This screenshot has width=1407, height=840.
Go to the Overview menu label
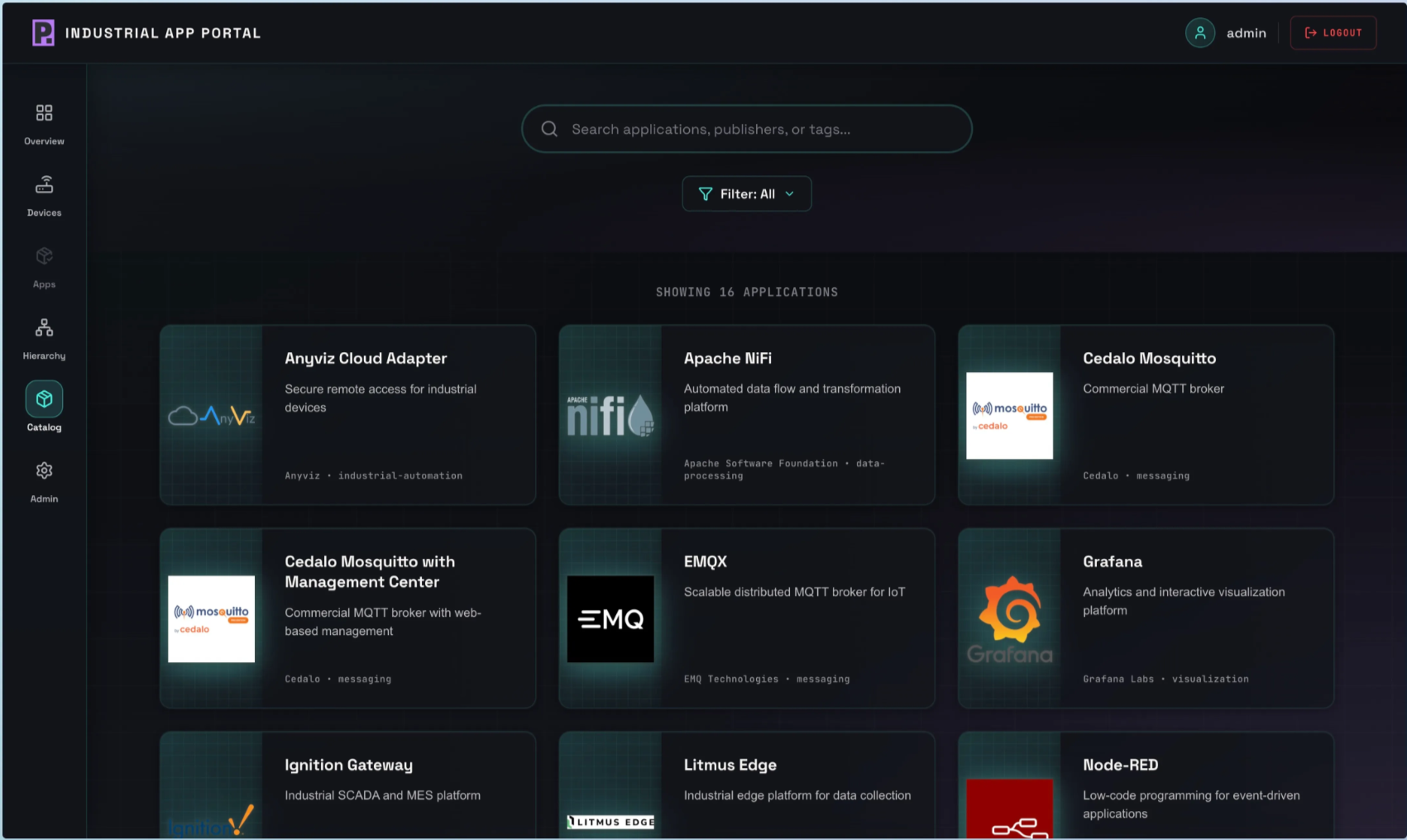44,141
